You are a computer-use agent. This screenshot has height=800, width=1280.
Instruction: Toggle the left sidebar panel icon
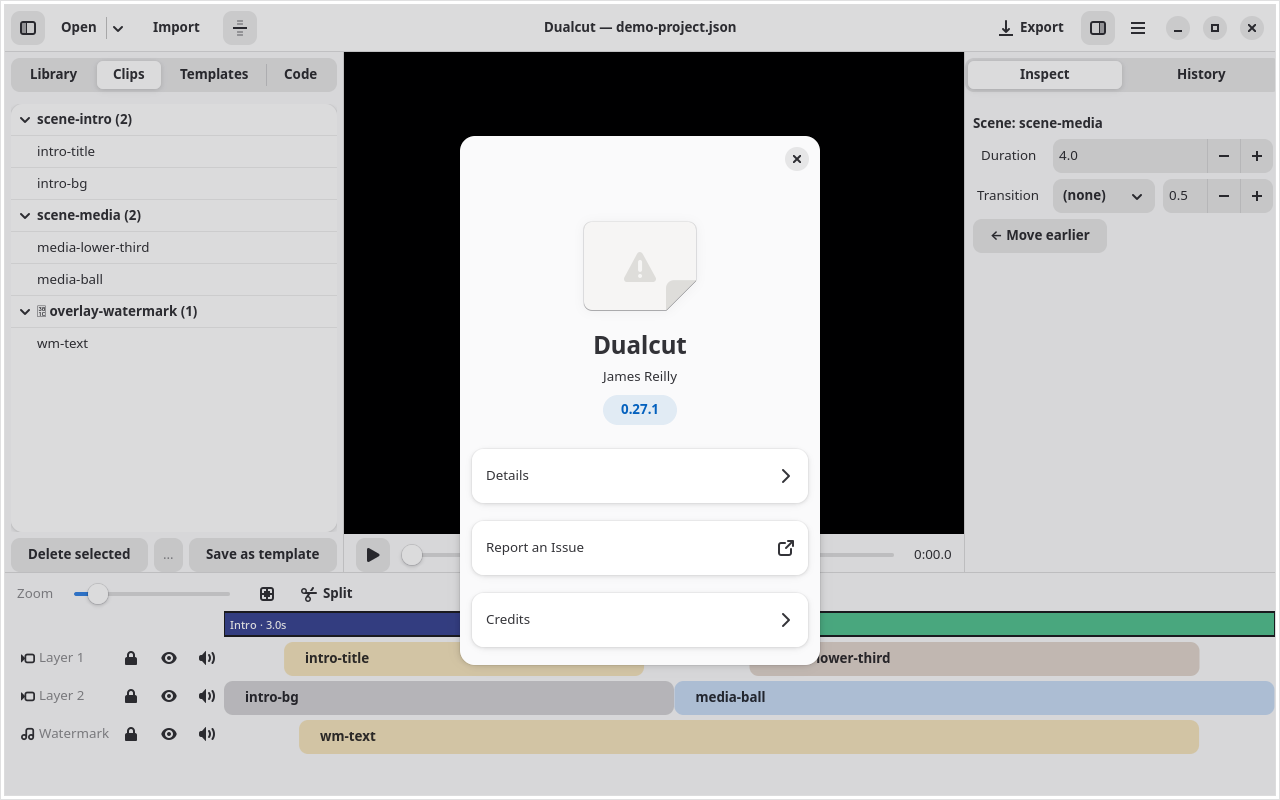tap(28, 28)
